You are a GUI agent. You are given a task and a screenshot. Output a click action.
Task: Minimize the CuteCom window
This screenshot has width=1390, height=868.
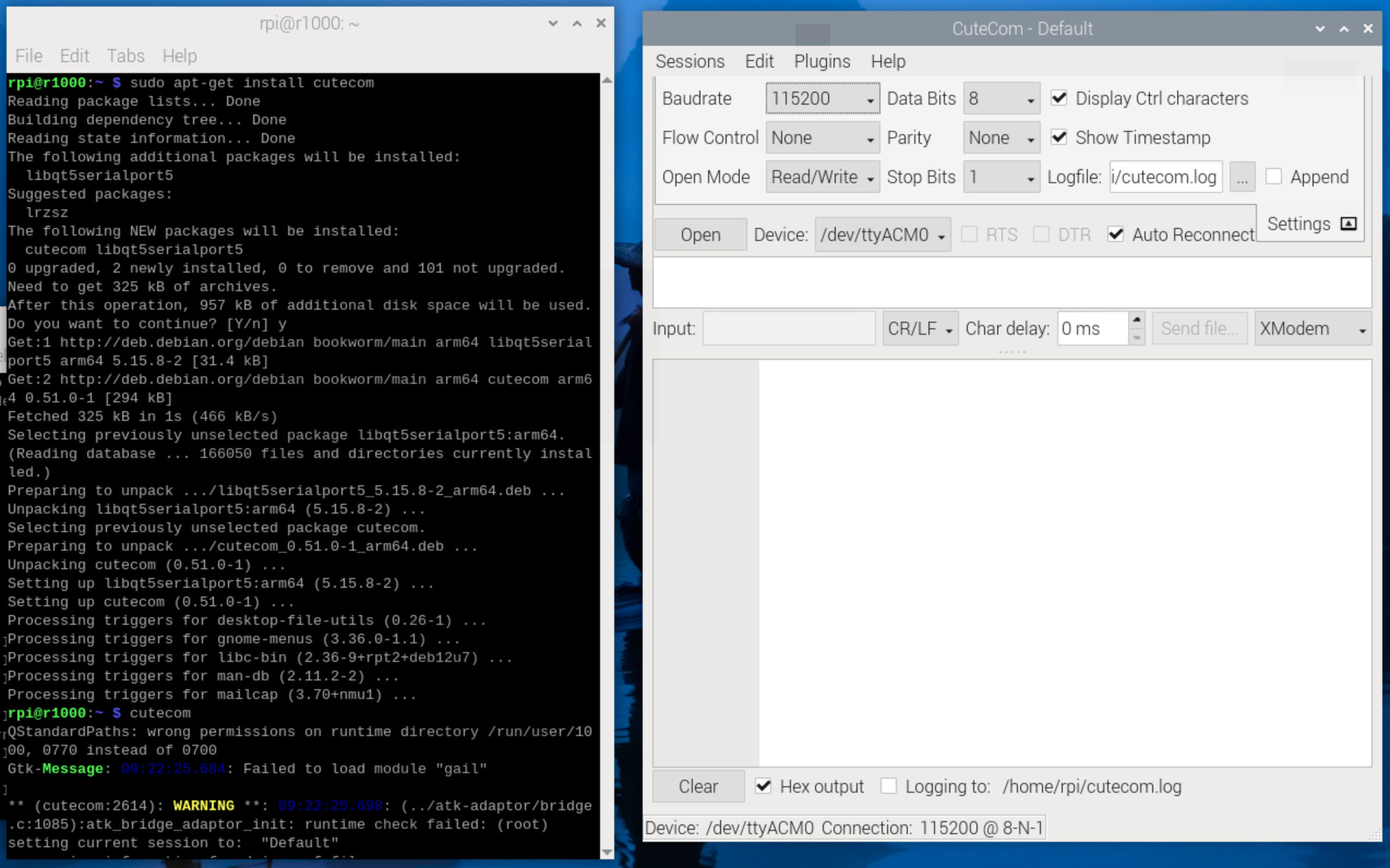click(1320, 28)
